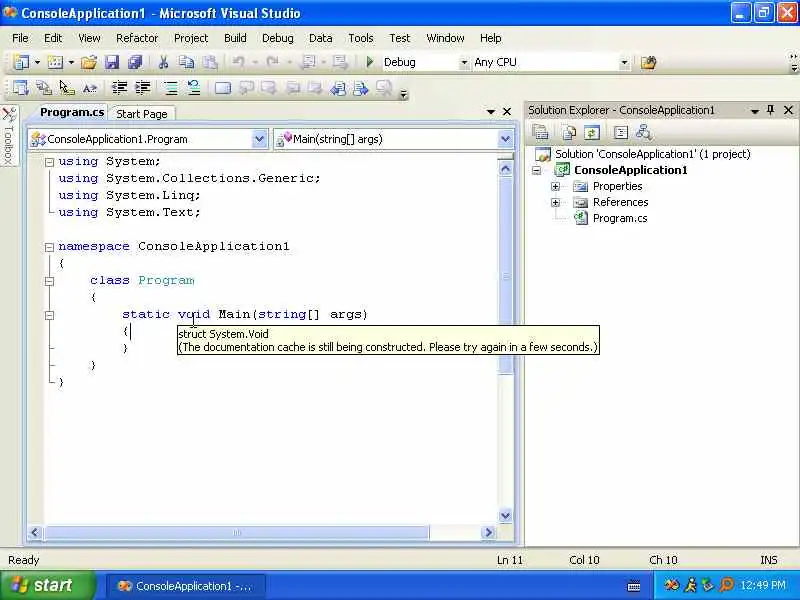Collapse the namespace ConsoleApplication1 block

click(x=49, y=247)
